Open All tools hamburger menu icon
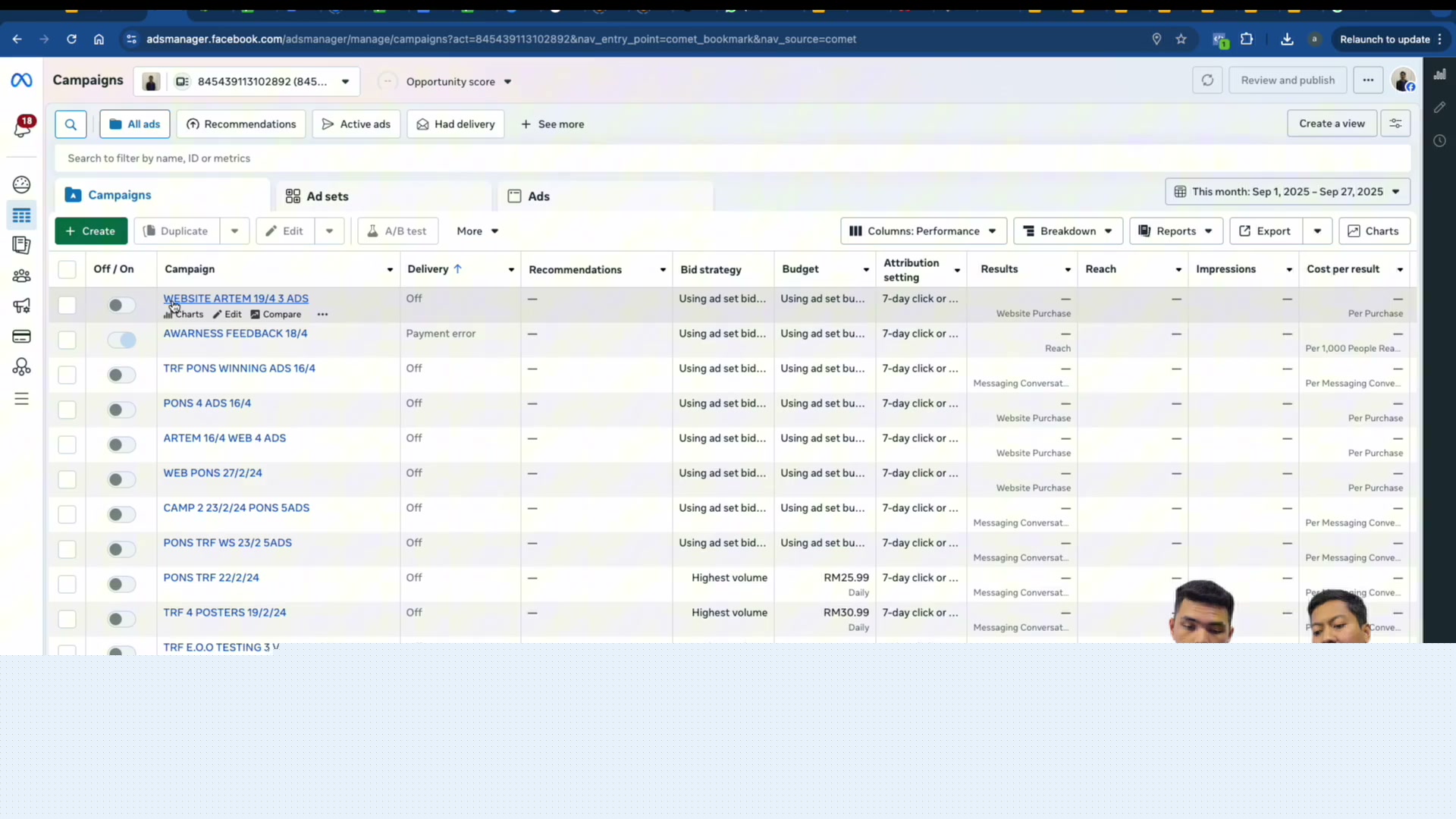1456x819 pixels. coord(21,399)
